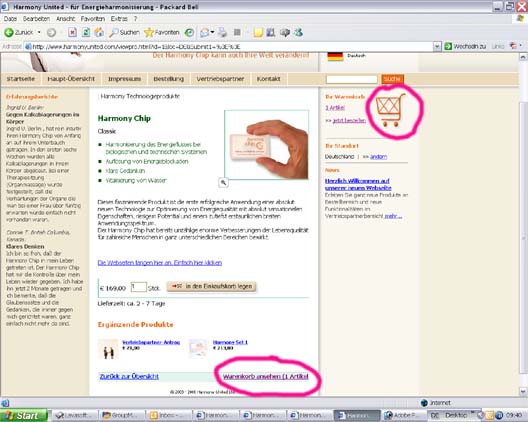Click the site search text field
528x422 pixels.
point(352,79)
